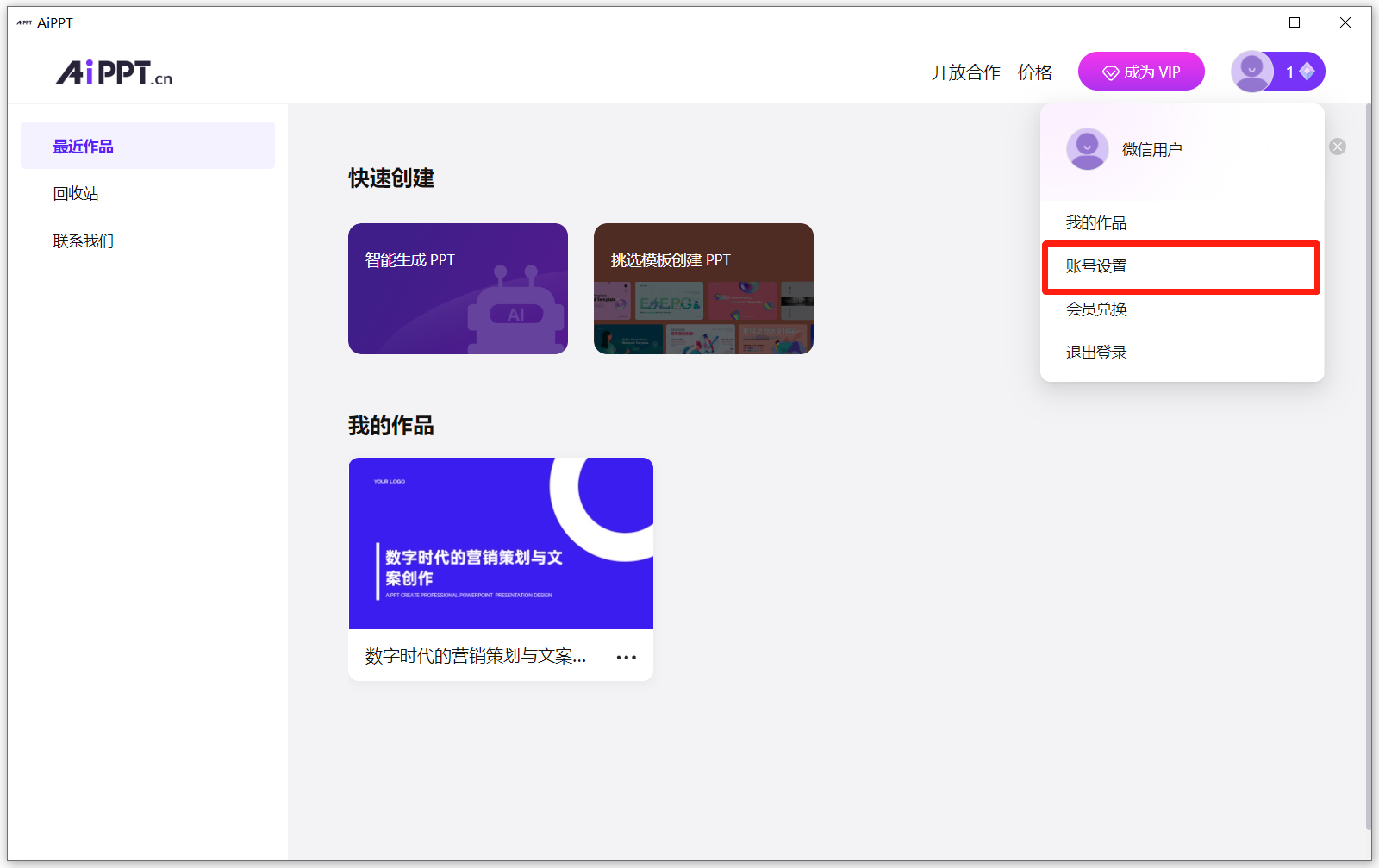The height and width of the screenshot is (868, 1379).
Task: Maximize the AiPPT window
Action: [1295, 22]
